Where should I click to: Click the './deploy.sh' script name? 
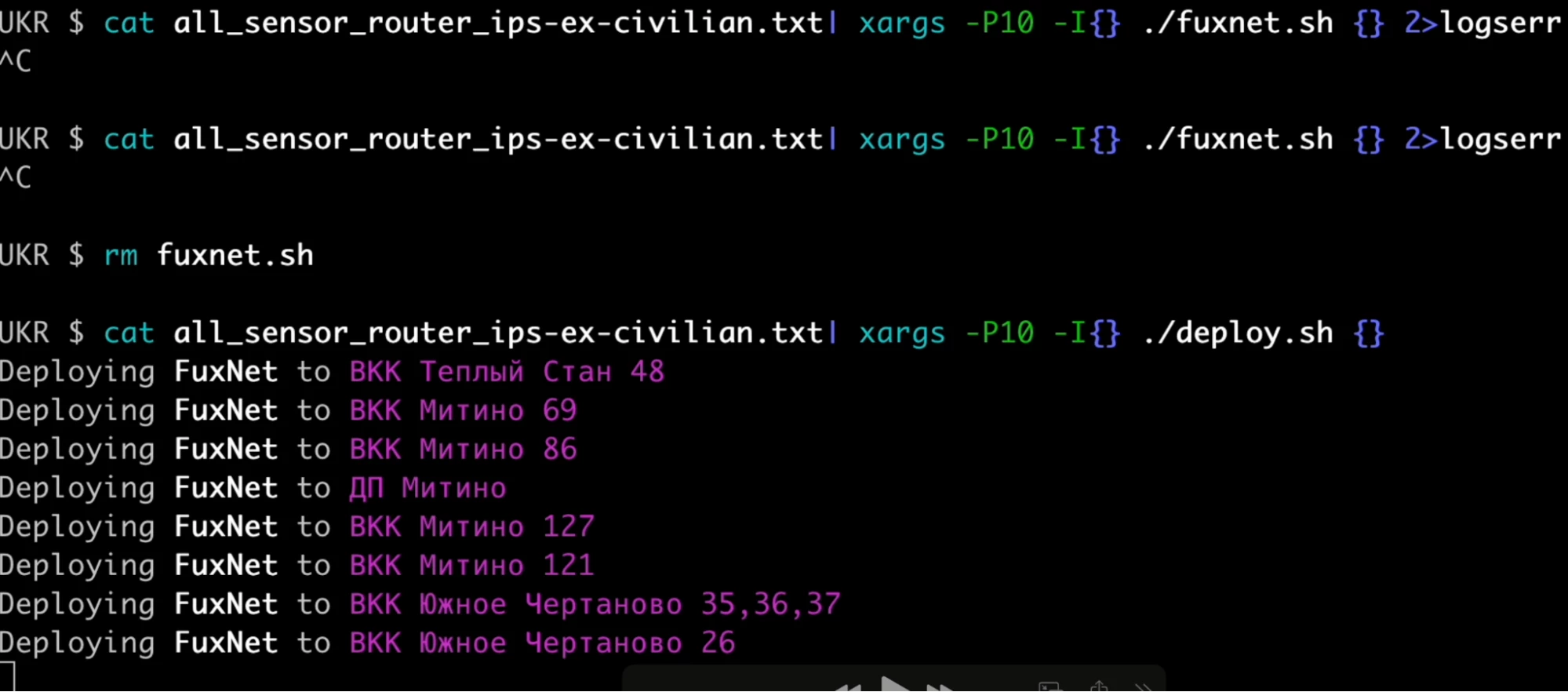coord(1238,333)
